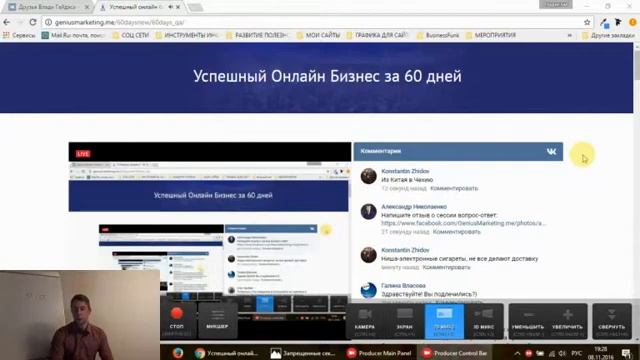Image resolution: width=640 pixels, height=360 pixels.
Task: Click the LIVE badge on the video
Action: [83, 153]
